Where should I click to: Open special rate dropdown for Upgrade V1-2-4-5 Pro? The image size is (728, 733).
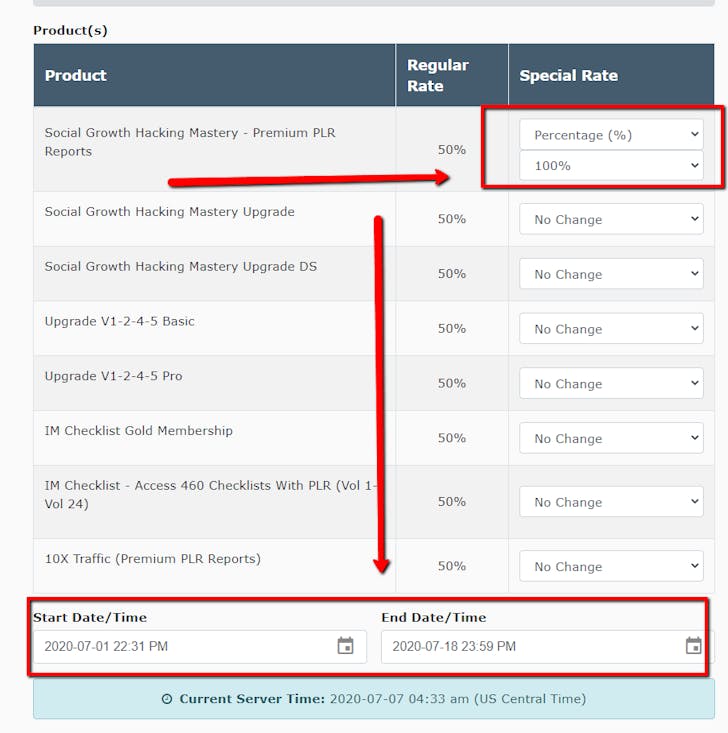coord(611,384)
